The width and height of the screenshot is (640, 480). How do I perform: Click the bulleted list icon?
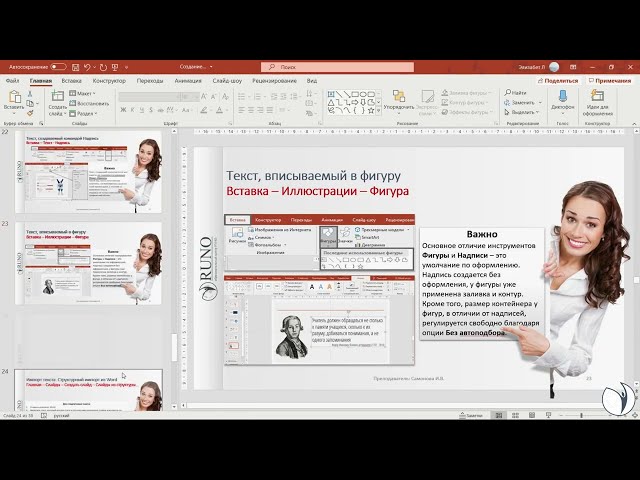(x=242, y=97)
